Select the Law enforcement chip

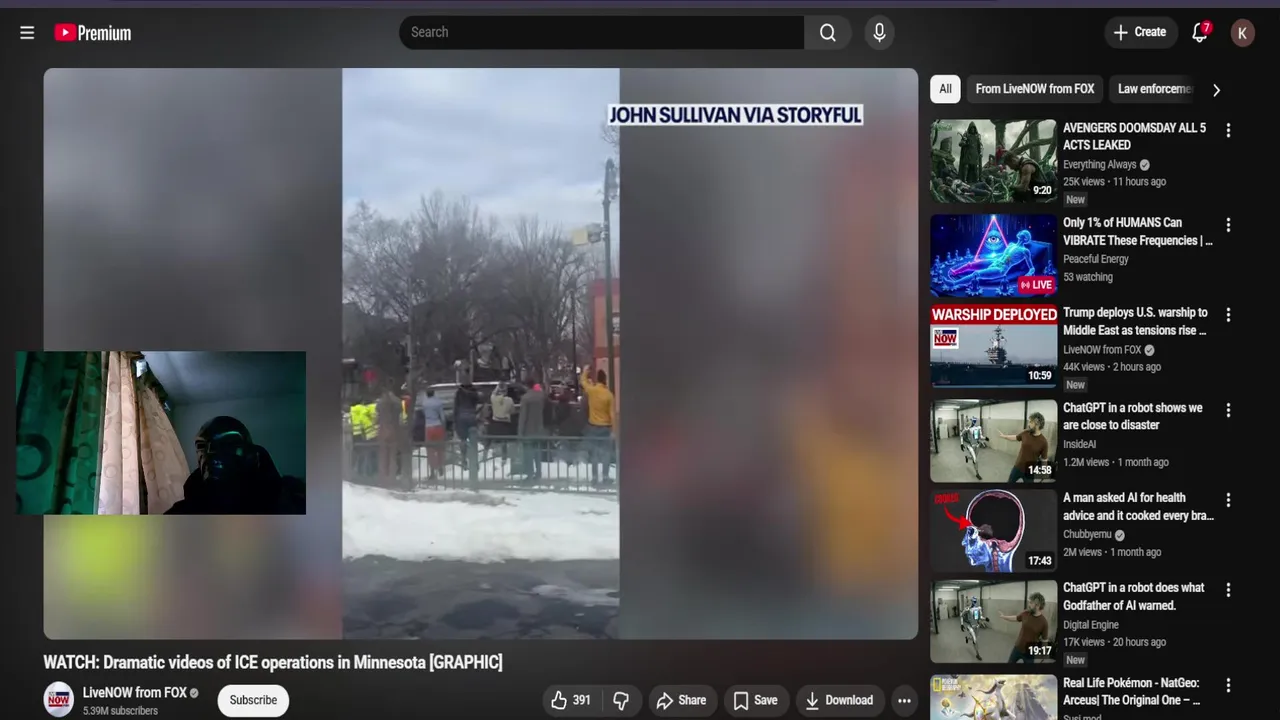click(1153, 89)
